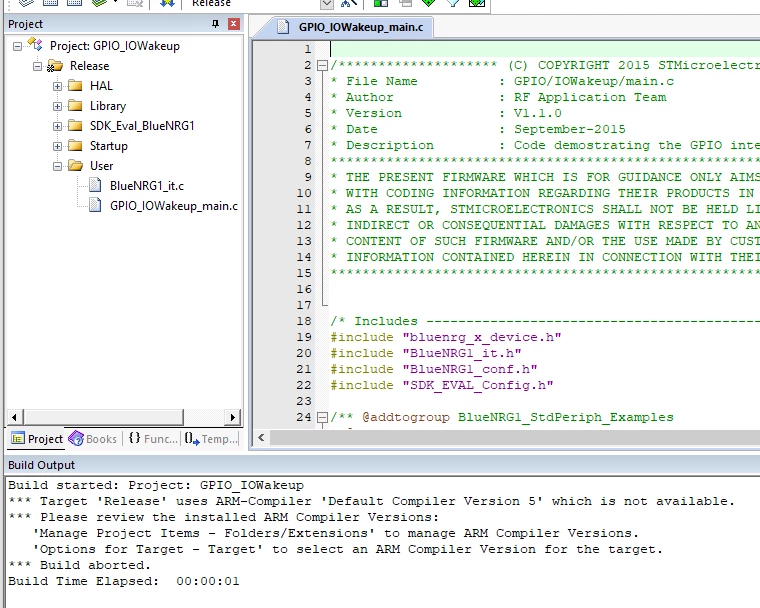Viewport: 760px width, 608px height.
Task: Click the project tree scroll-left arrow
Action: tap(14, 417)
